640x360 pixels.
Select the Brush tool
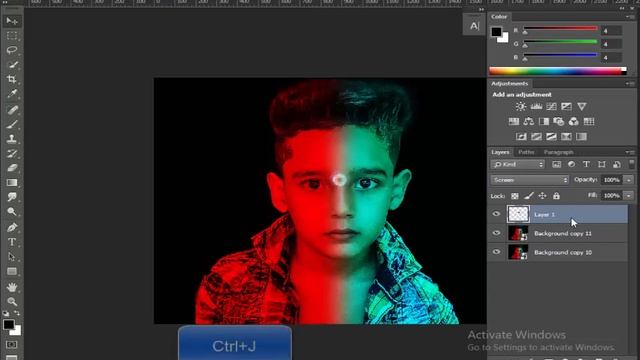tap(12, 124)
